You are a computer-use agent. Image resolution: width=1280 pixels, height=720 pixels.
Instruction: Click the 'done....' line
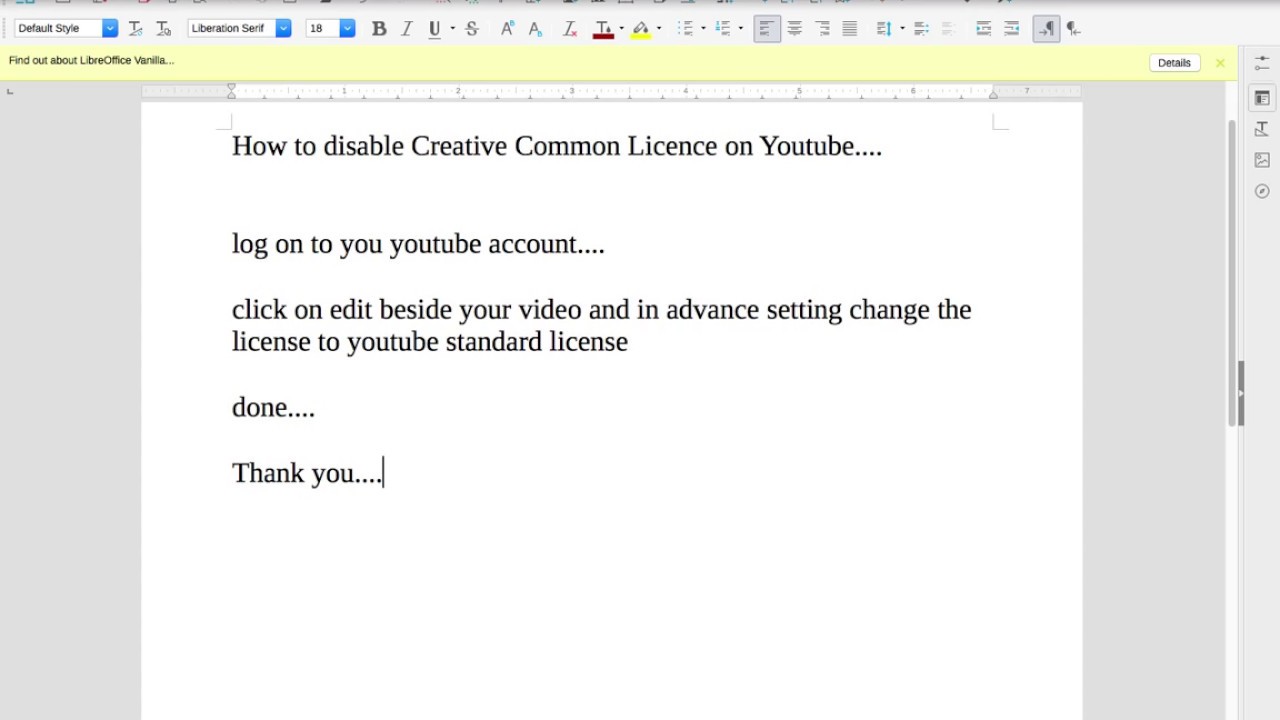pyautogui.click(x=273, y=407)
